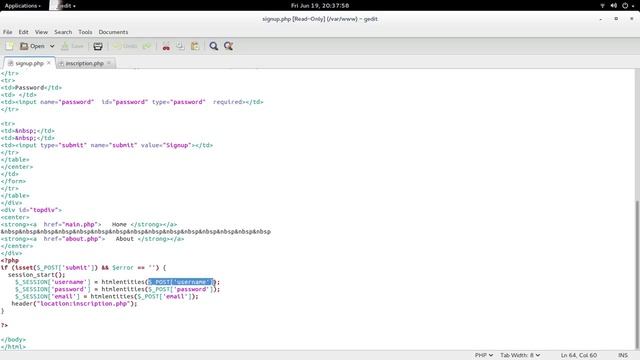Image resolution: width=640 pixels, height=360 pixels.
Task: Click the session_start(); line
Action: [x=36, y=275]
